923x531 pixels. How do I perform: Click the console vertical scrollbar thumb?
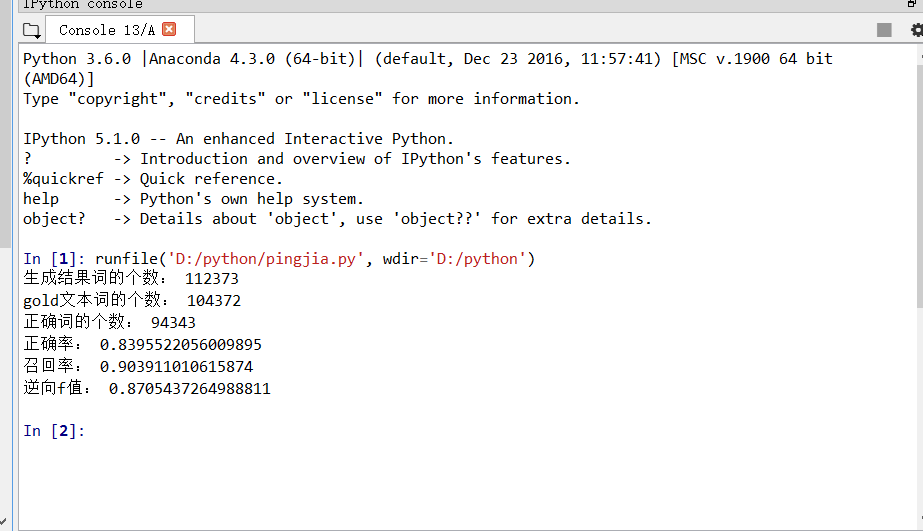[x=919, y=185]
